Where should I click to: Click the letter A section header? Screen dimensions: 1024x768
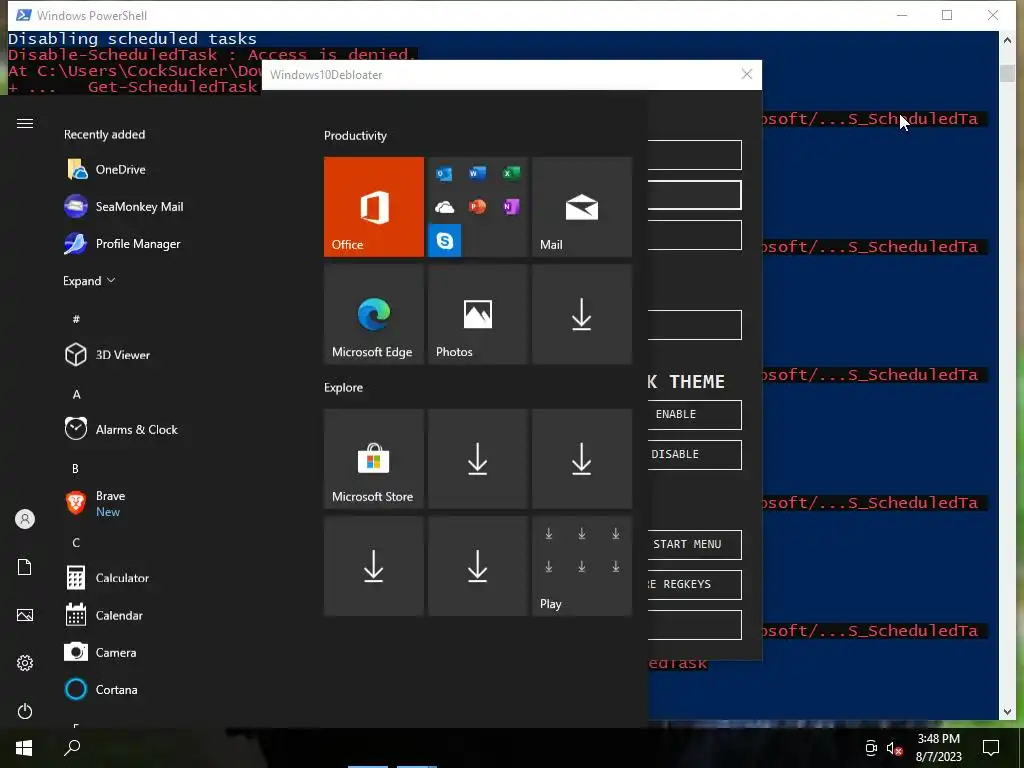pos(76,394)
